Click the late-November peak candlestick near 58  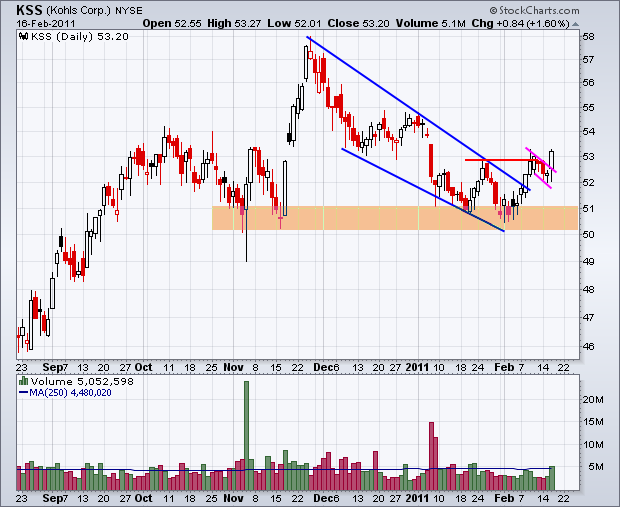pos(310,53)
